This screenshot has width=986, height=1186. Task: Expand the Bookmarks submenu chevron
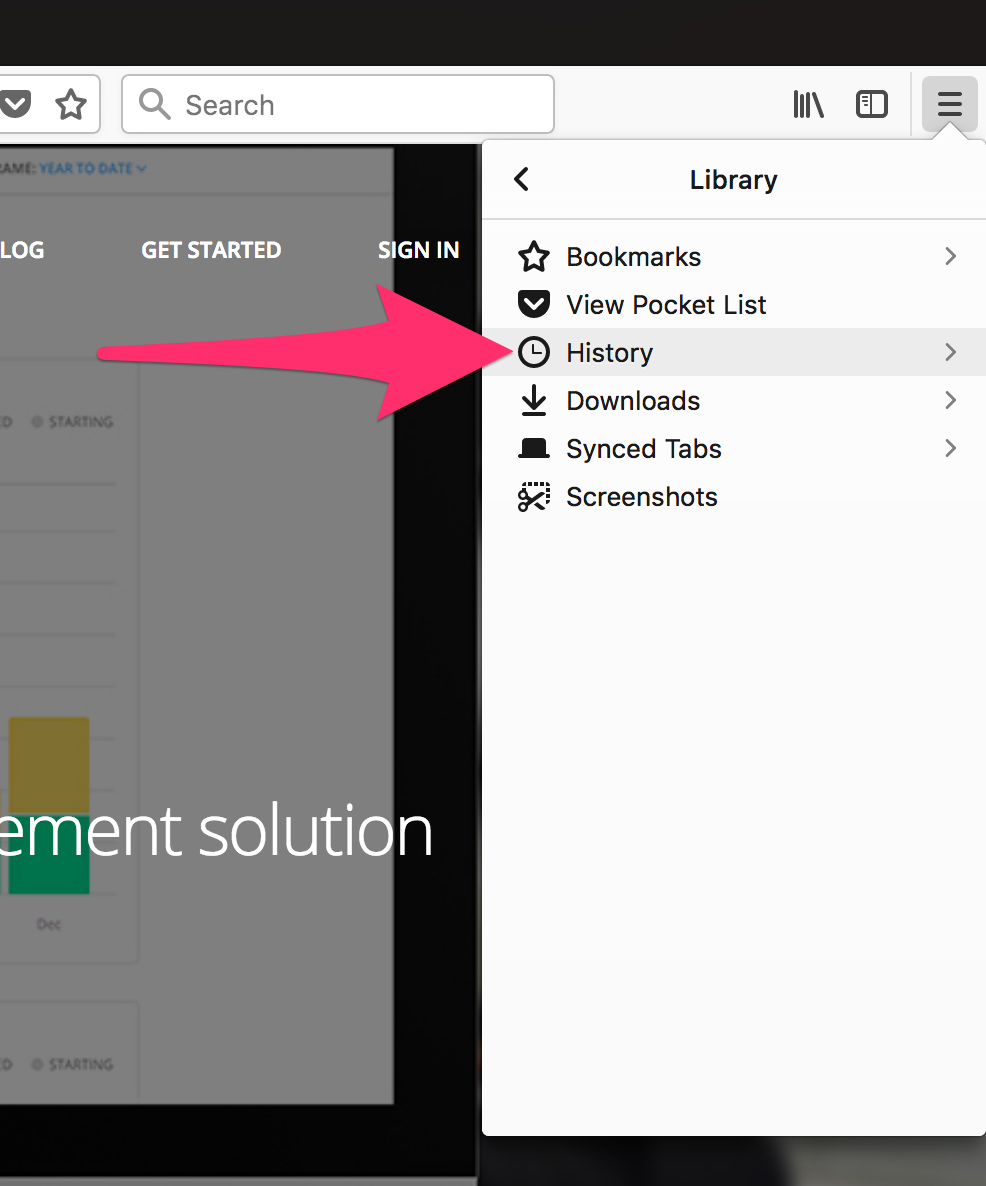tap(950, 257)
